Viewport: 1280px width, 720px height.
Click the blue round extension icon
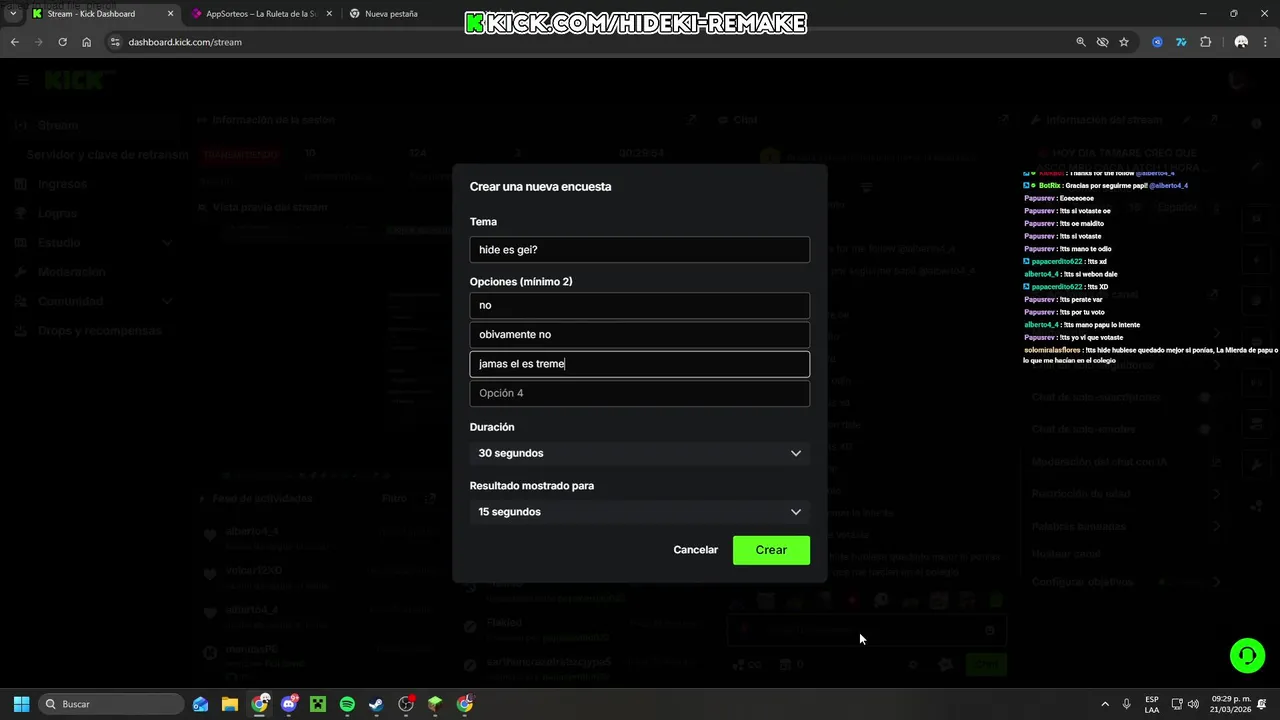point(1157,42)
